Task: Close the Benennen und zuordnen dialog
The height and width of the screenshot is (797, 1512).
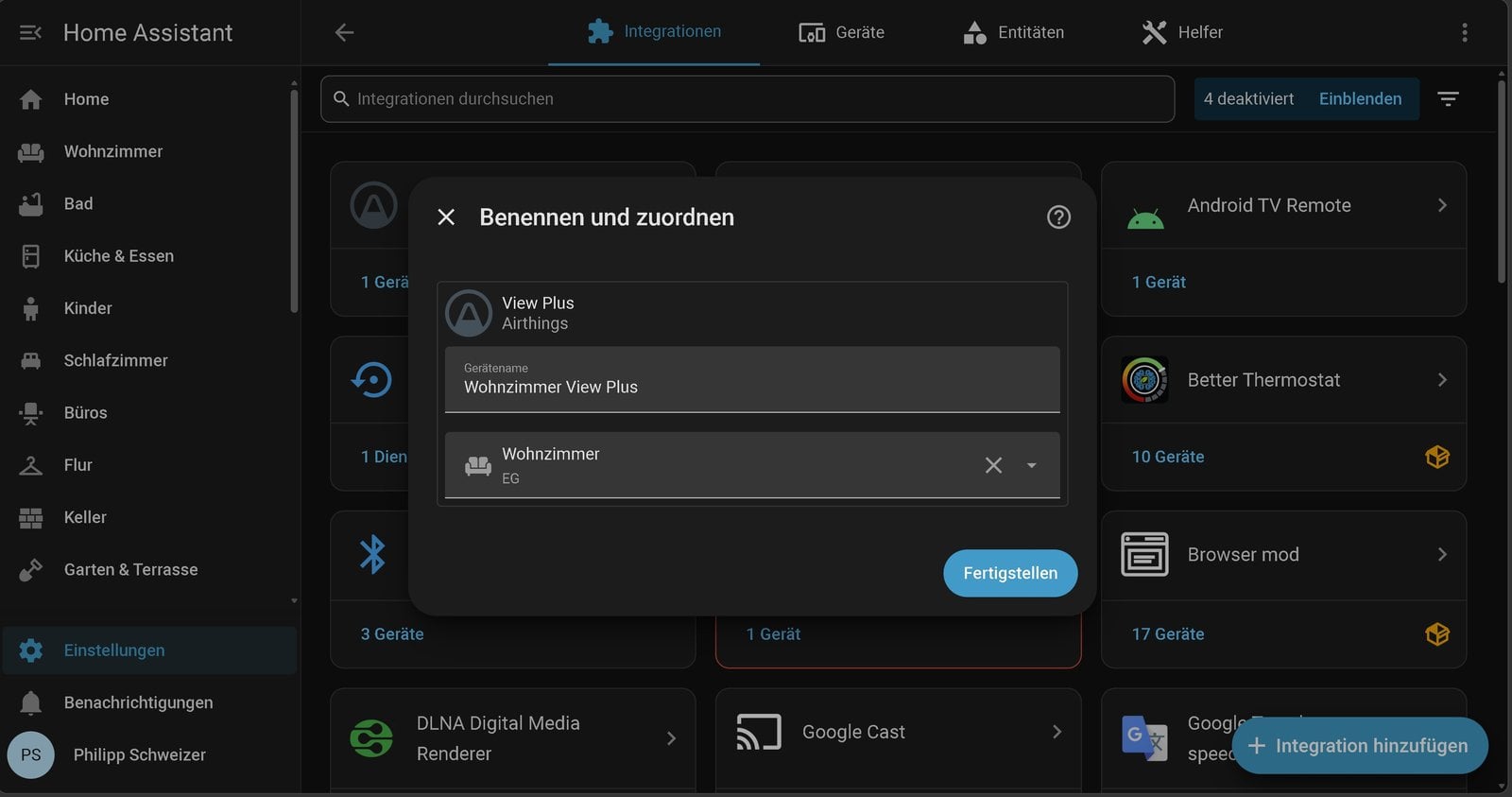Action: click(446, 217)
